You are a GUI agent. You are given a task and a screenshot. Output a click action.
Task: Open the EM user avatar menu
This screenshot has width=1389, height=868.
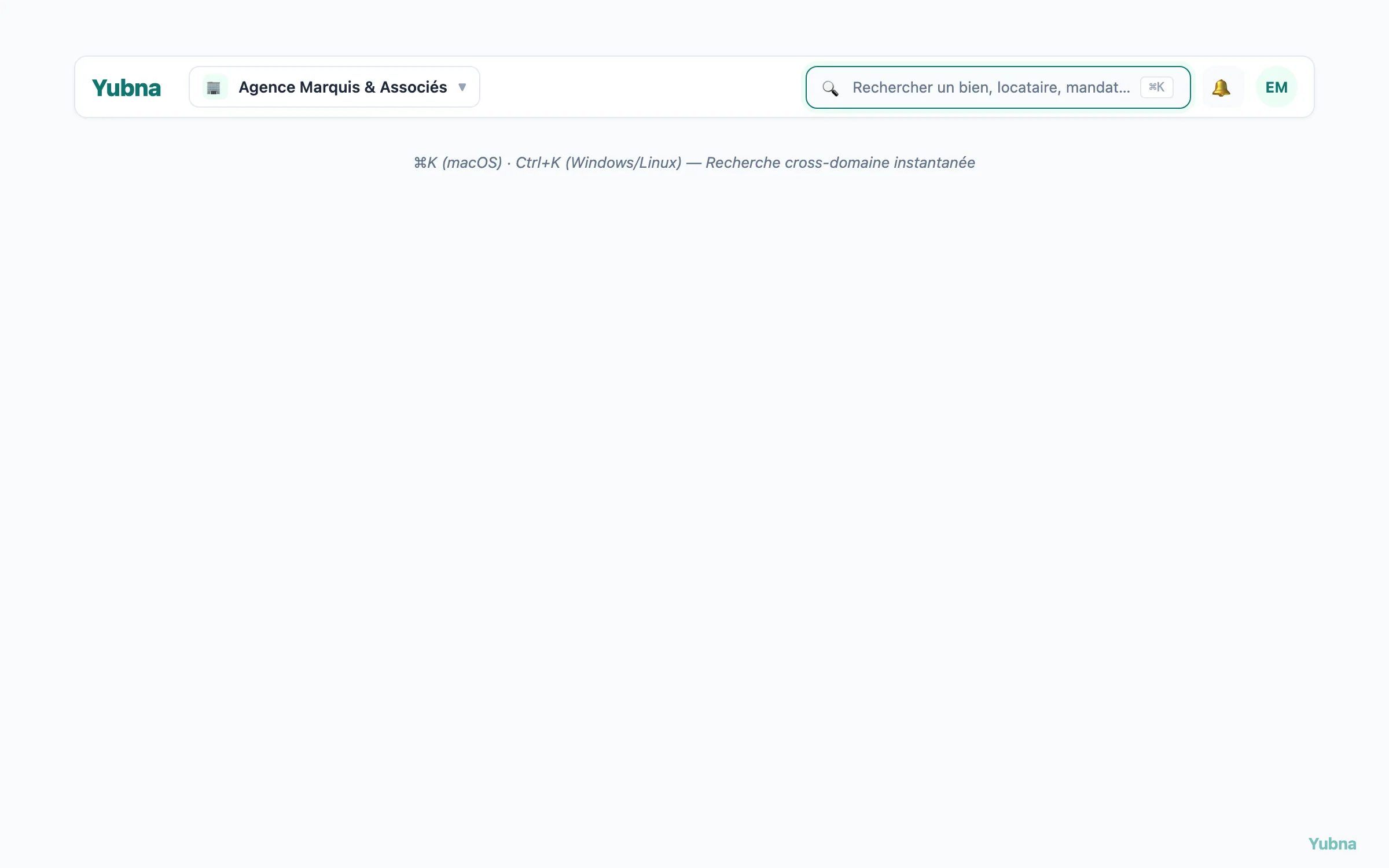click(x=1276, y=87)
